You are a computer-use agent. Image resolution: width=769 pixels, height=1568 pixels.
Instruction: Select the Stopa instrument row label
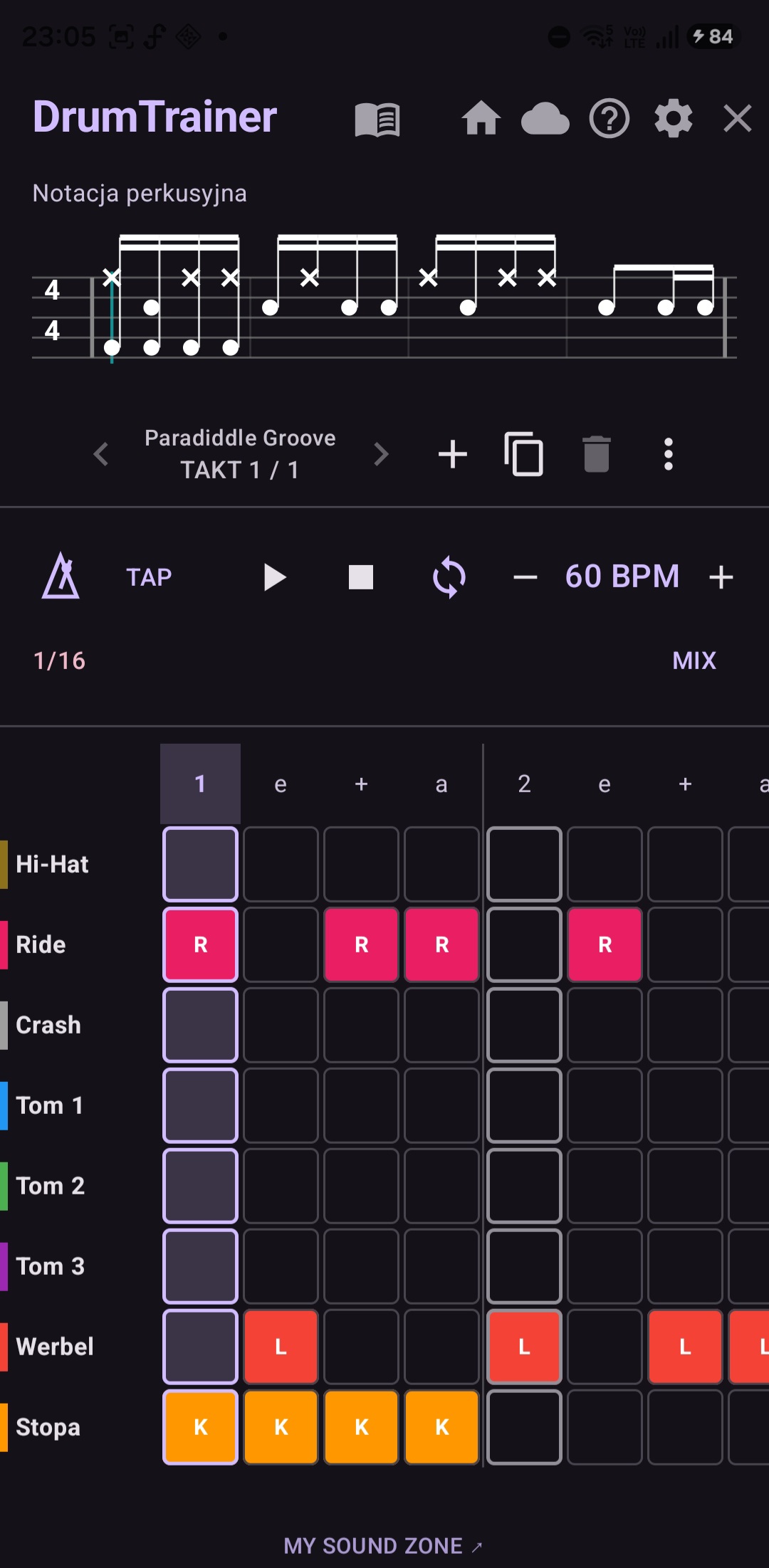48,1427
